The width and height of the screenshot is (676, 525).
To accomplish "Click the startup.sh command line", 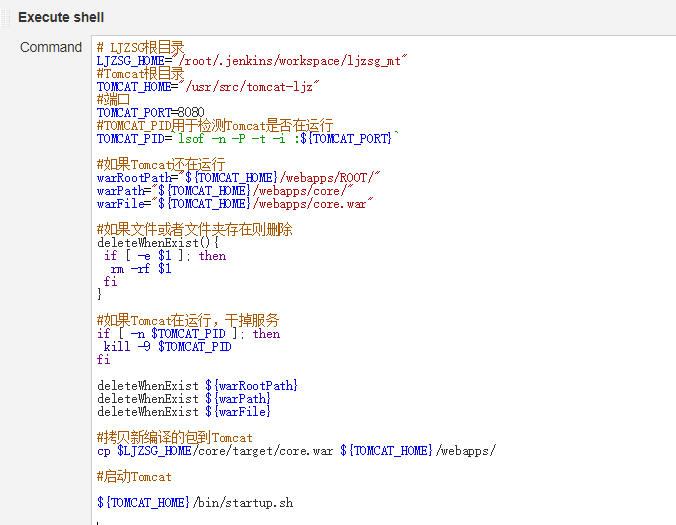I will pos(195,503).
